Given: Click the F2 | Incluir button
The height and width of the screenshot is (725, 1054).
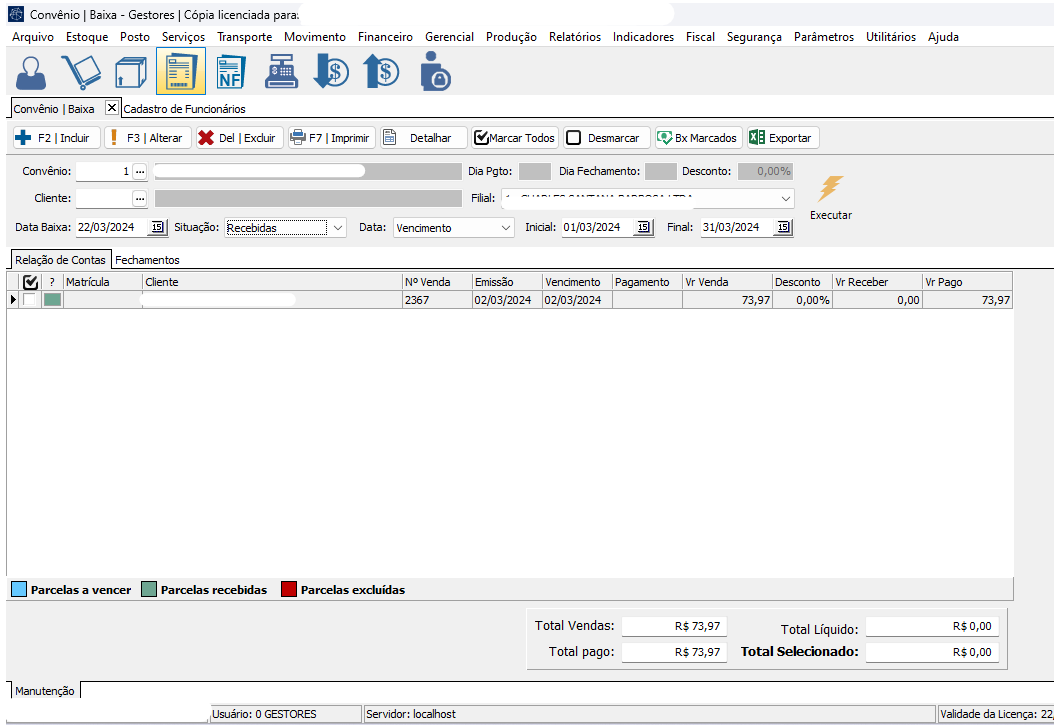Looking at the screenshot, I should point(56,138).
